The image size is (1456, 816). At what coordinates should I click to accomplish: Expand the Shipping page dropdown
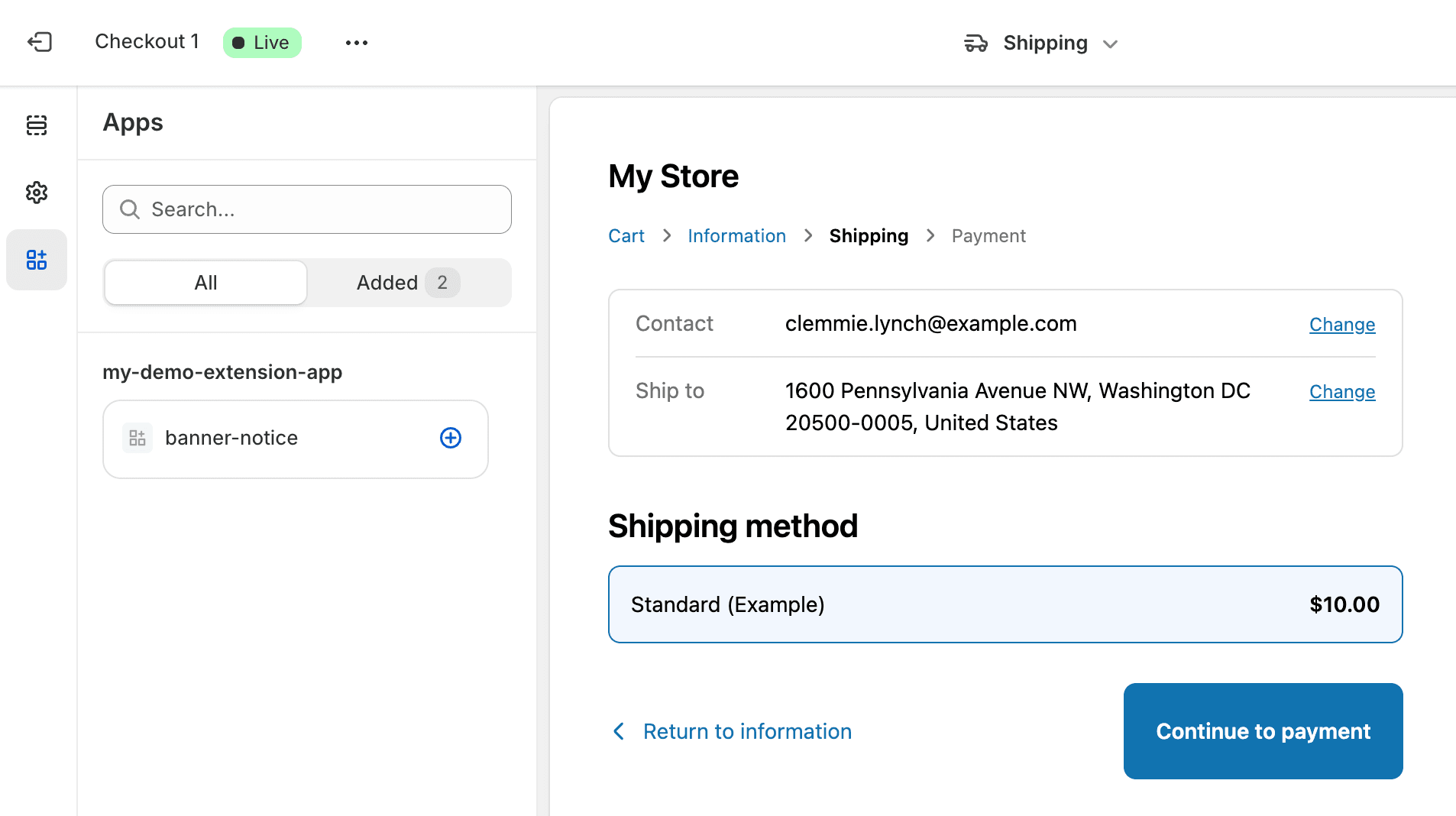[x=1110, y=44]
